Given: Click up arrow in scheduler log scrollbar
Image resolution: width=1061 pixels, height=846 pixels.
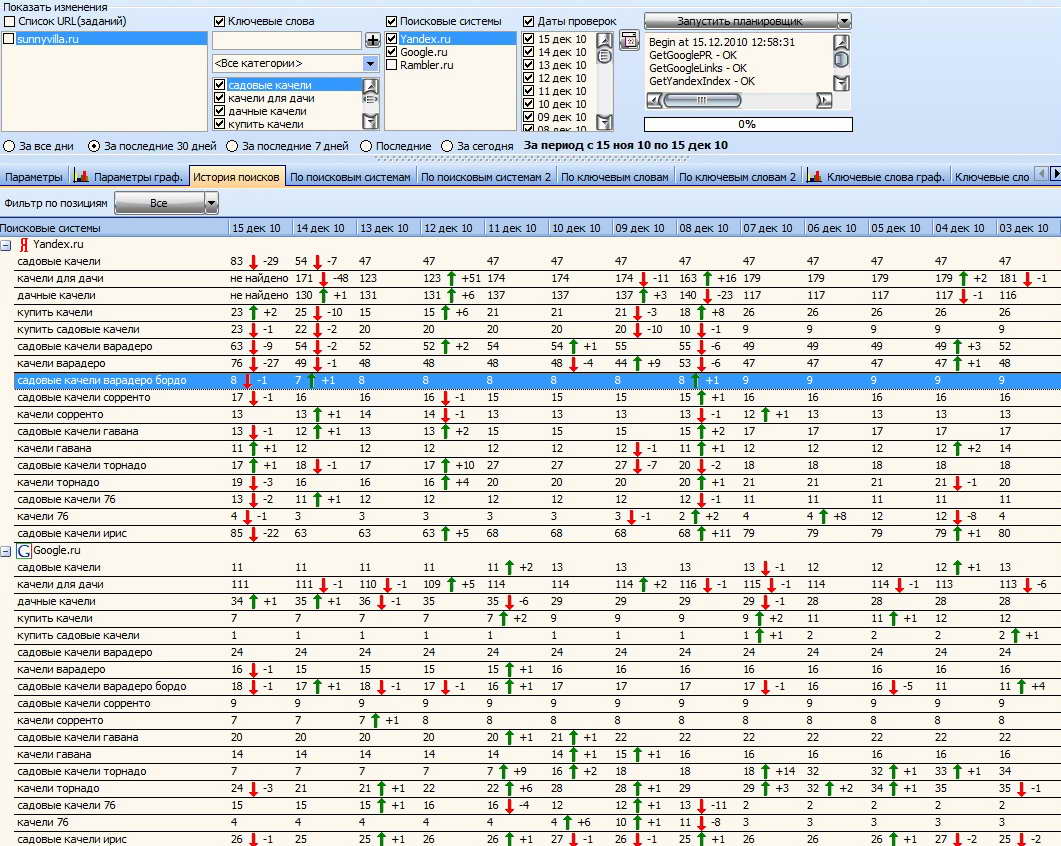Looking at the screenshot, I should 841,42.
